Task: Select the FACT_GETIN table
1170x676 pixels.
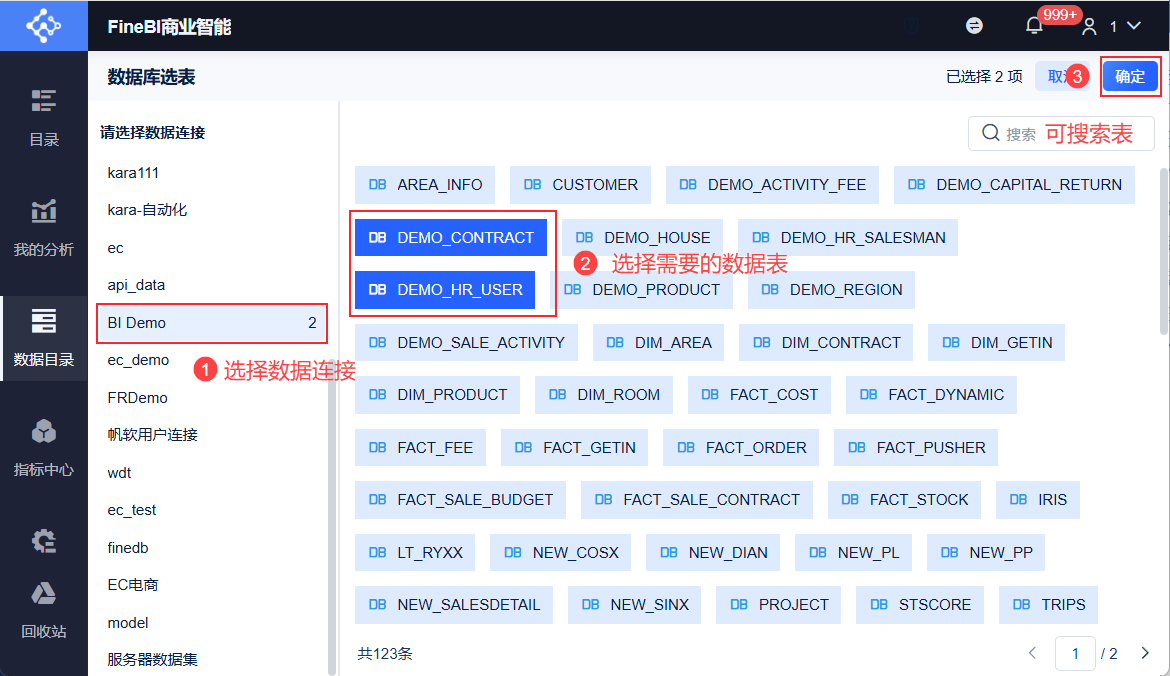Action: click(x=575, y=448)
